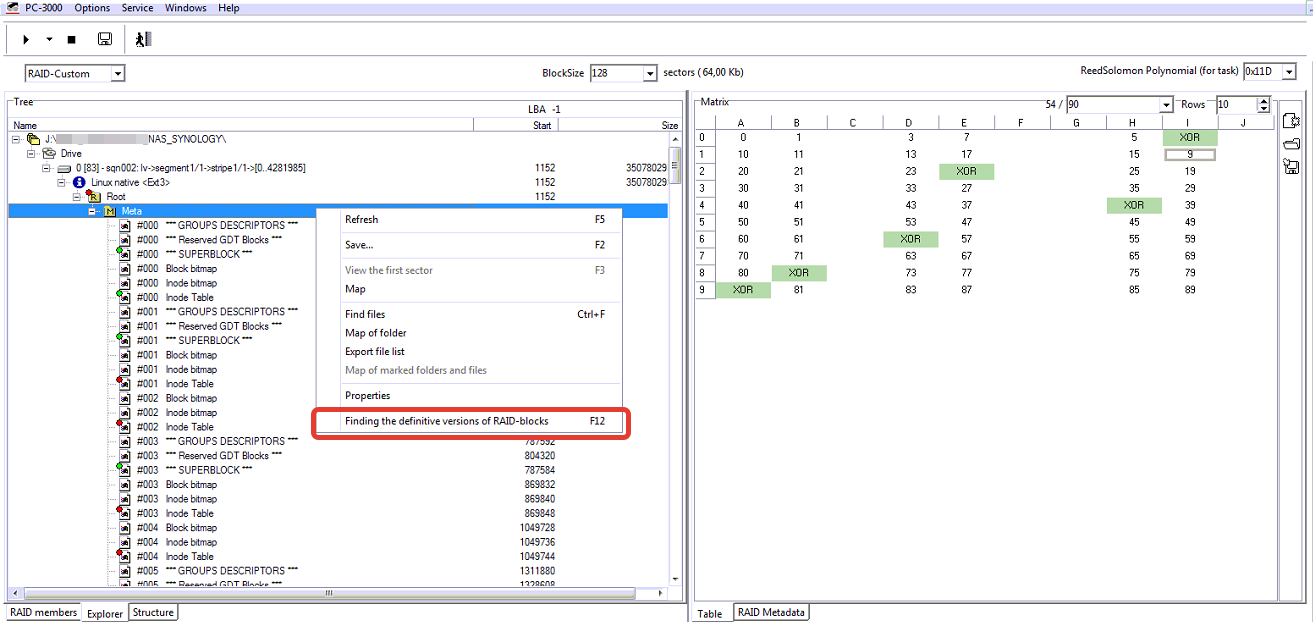Switch to the RAID members tab
This screenshot has height=622, width=1313.
[x=43, y=613]
